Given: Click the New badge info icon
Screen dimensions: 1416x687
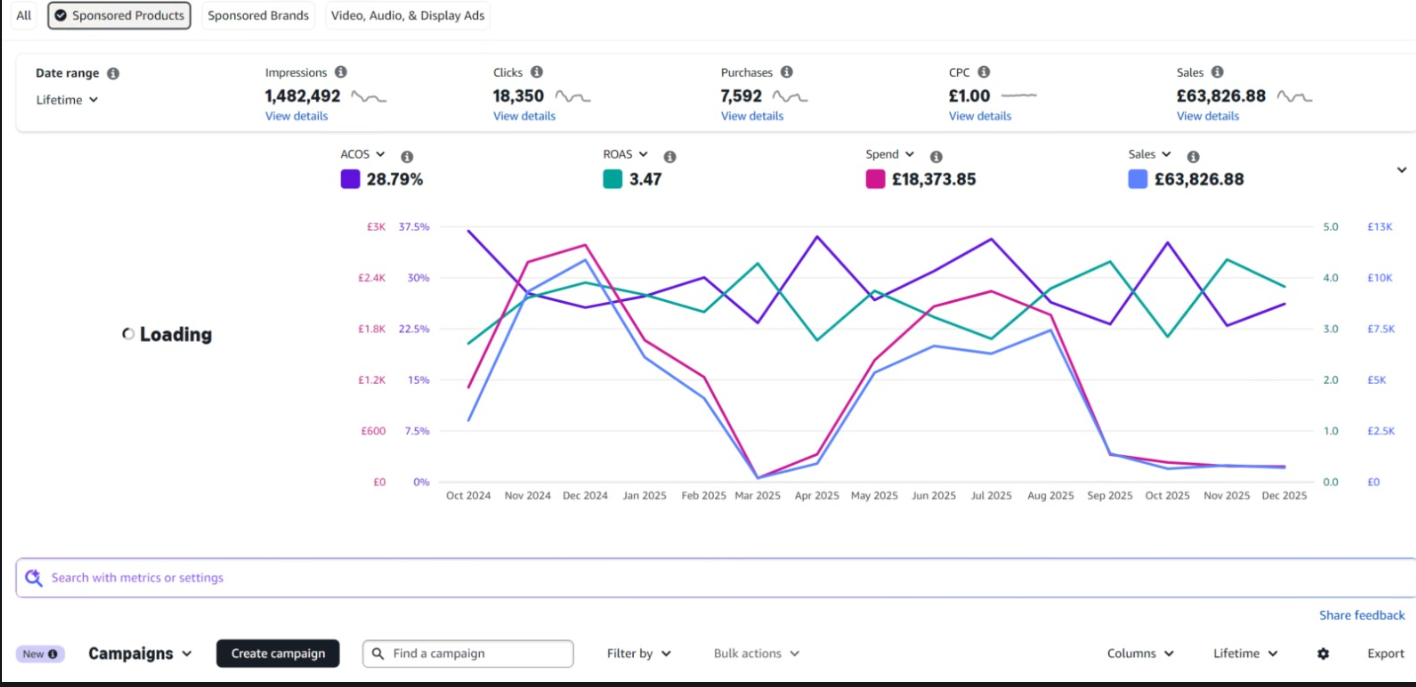Looking at the screenshot, I should pyautogui.click(x=53, y=654).
